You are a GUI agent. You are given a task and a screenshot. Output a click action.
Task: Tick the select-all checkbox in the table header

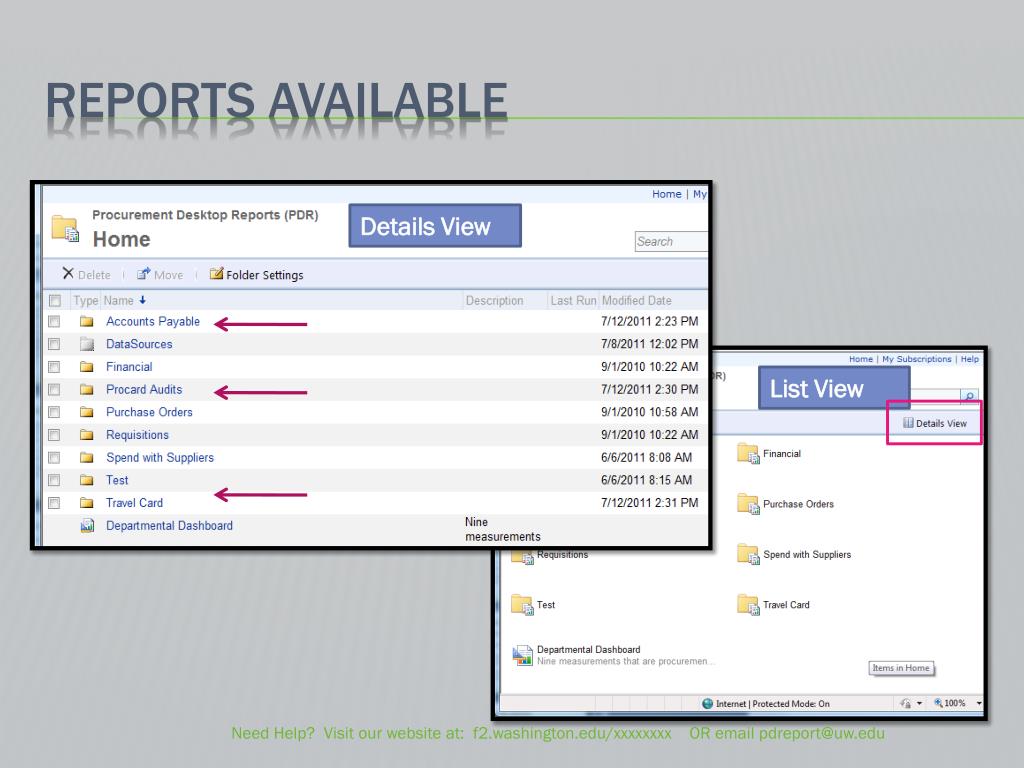click(x=55, y=300)
